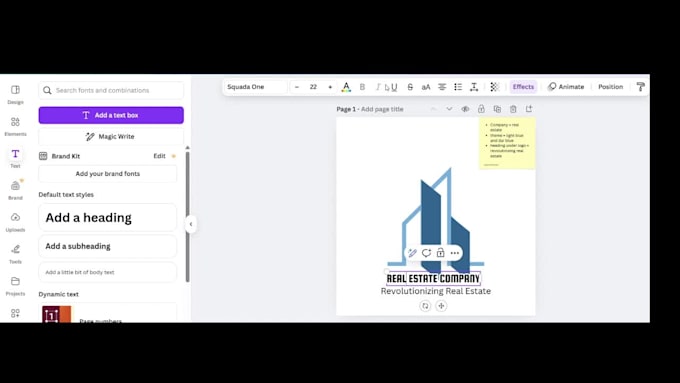Toggle bulleted list formatting

[x=458, y=87]
